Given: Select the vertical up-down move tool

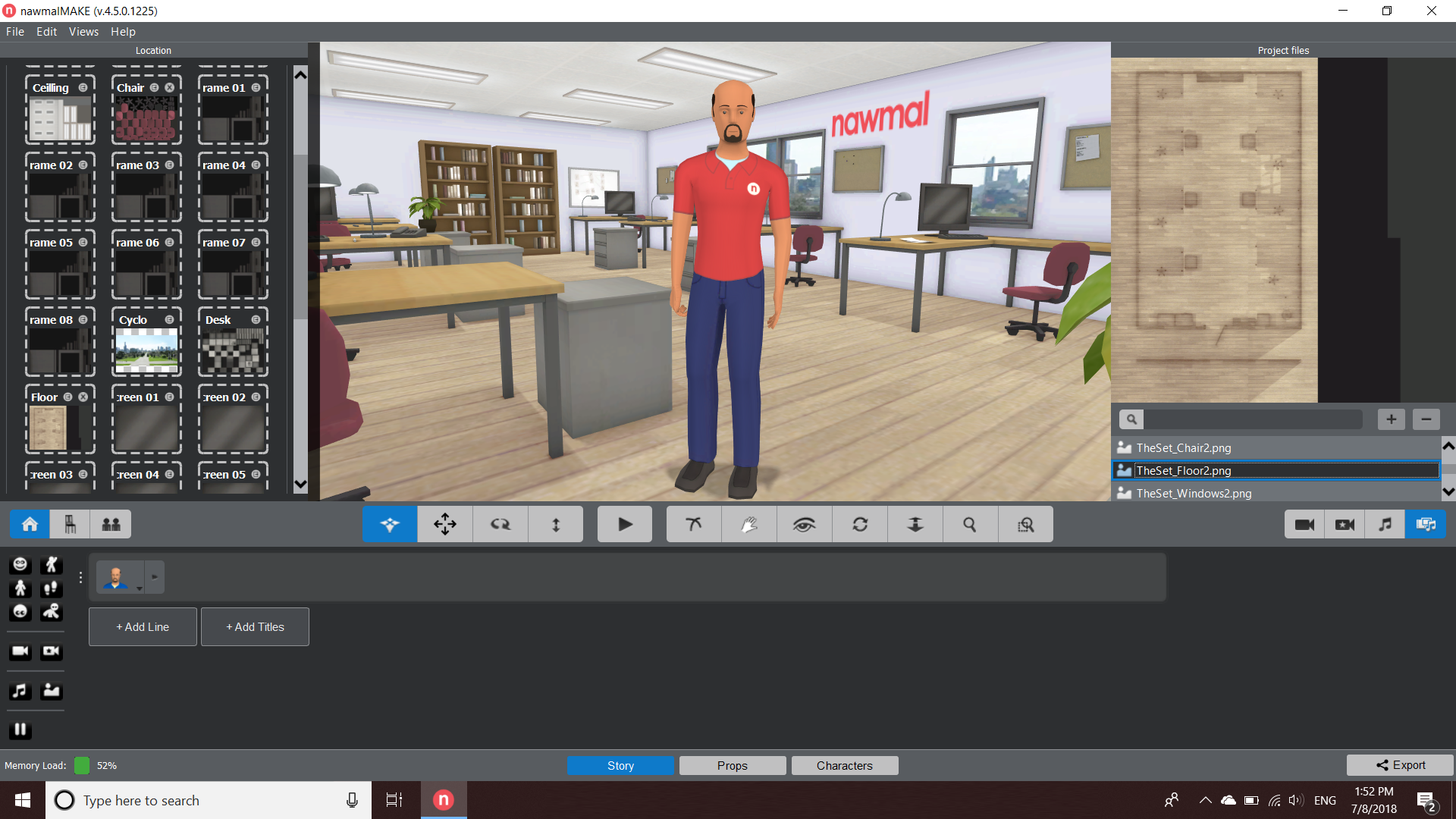Looking at the screenshot, I should tap(556, 524).
